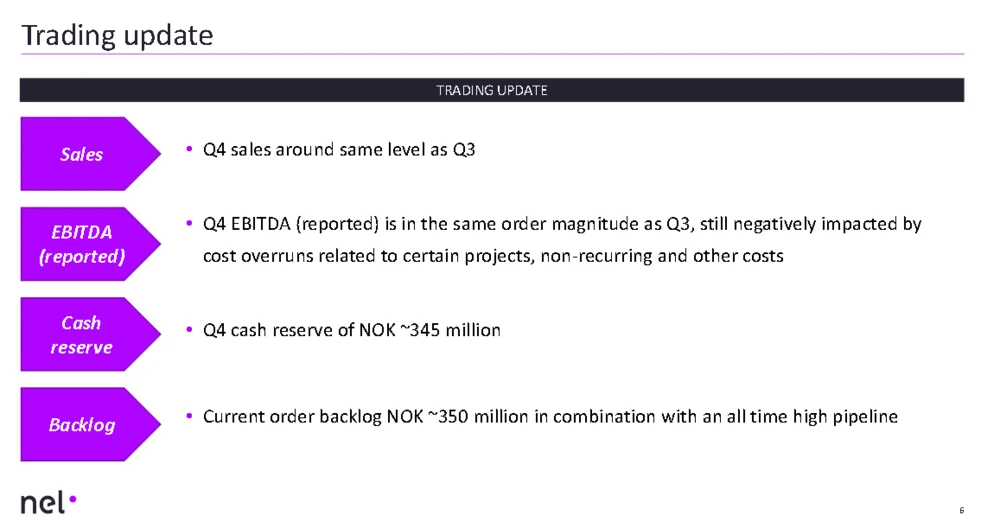
Task: Click the pink dot in the nel logo
Action: [x=73, y=496]
